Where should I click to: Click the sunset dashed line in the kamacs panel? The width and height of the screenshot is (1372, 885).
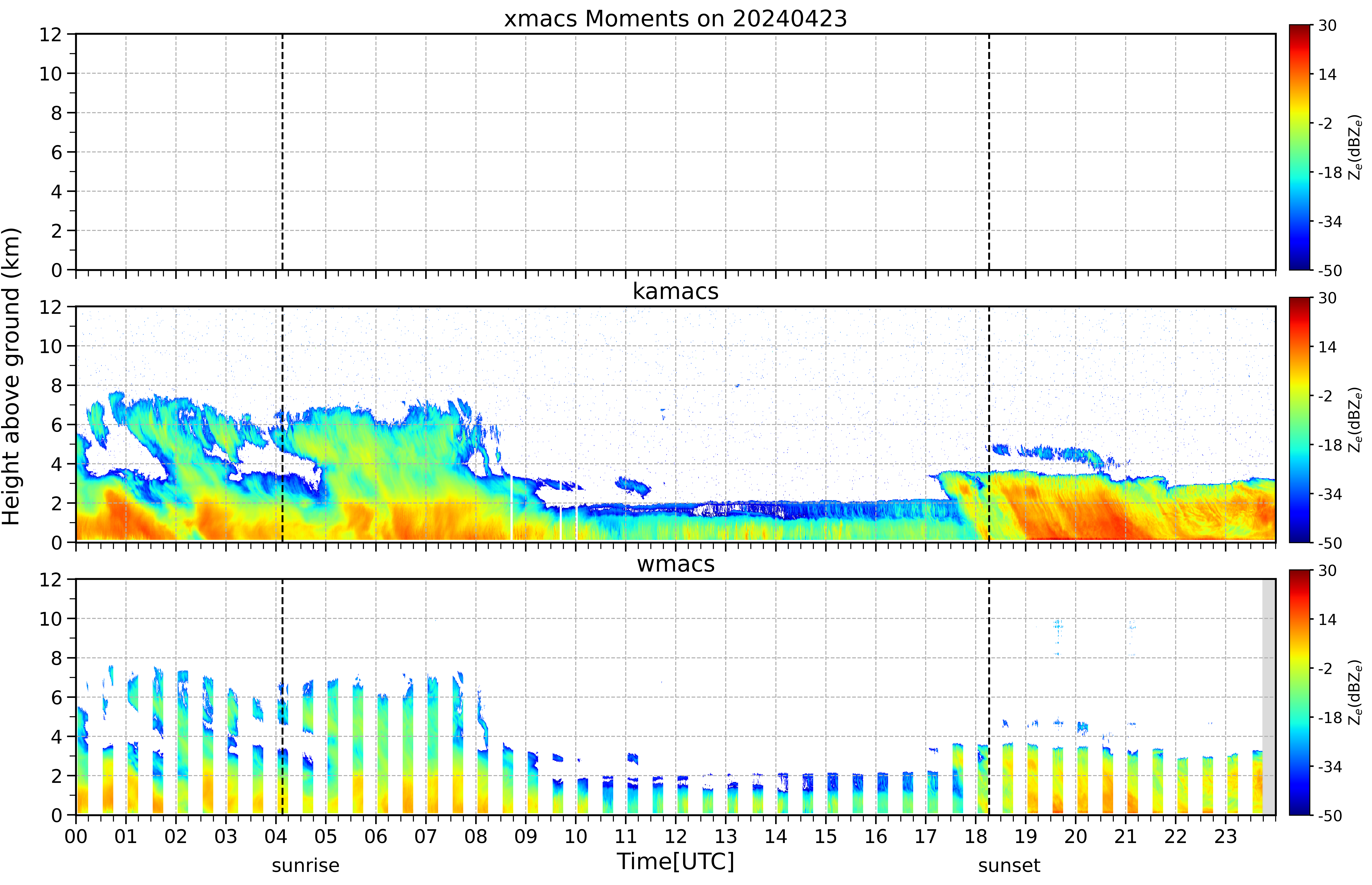tap(989, 424)
